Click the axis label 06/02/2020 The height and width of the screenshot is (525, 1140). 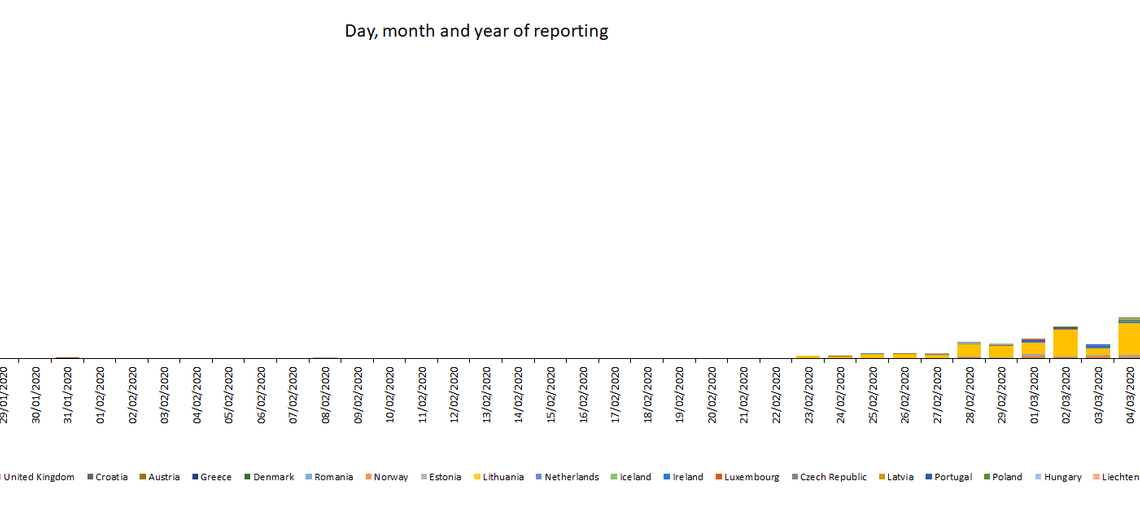pos(261,395)
